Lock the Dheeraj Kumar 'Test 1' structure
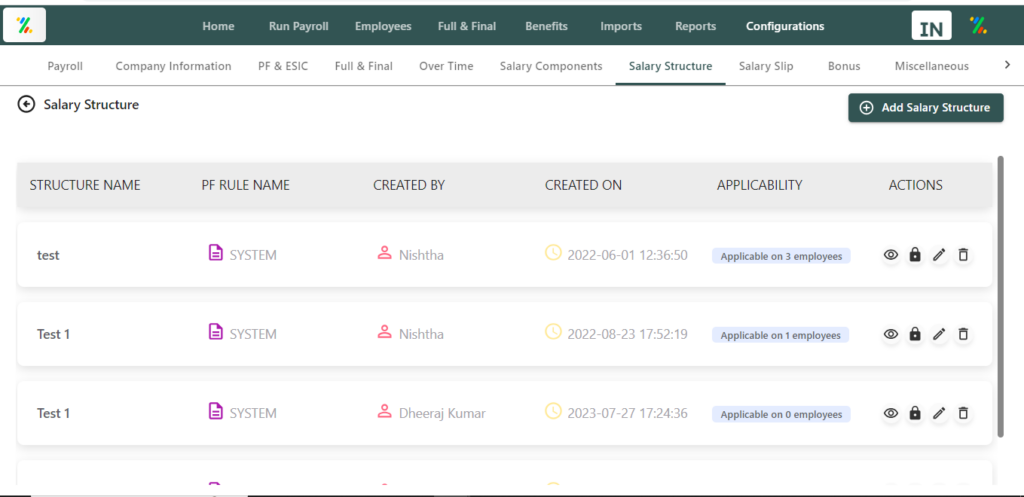The image size is (1024, 497). 915,413
